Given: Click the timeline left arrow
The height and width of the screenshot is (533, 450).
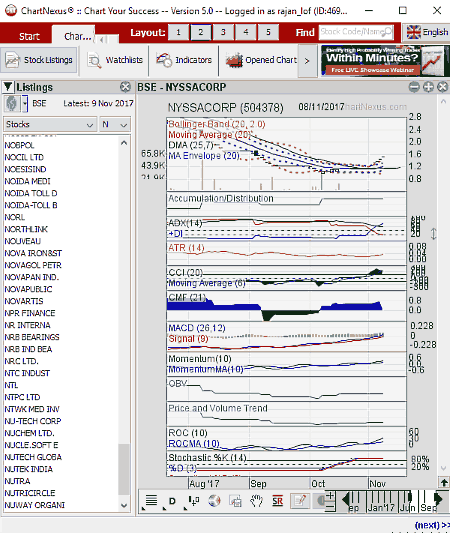Looking at the screenshot, I should (x=345, y=499).
